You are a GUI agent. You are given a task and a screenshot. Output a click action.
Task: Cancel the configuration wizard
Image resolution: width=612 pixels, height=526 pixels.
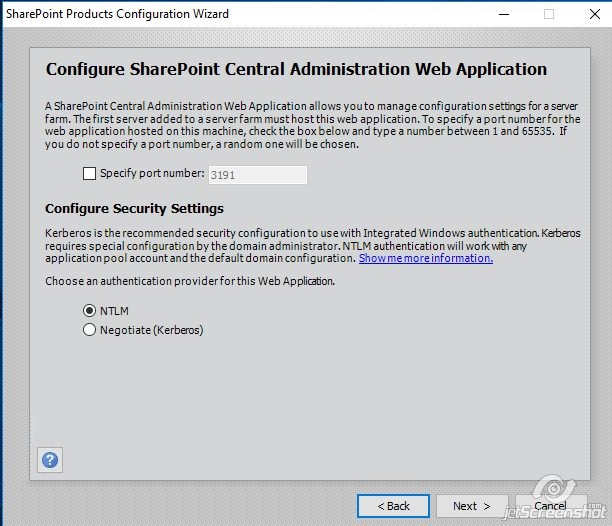click(x=550, y=506)
